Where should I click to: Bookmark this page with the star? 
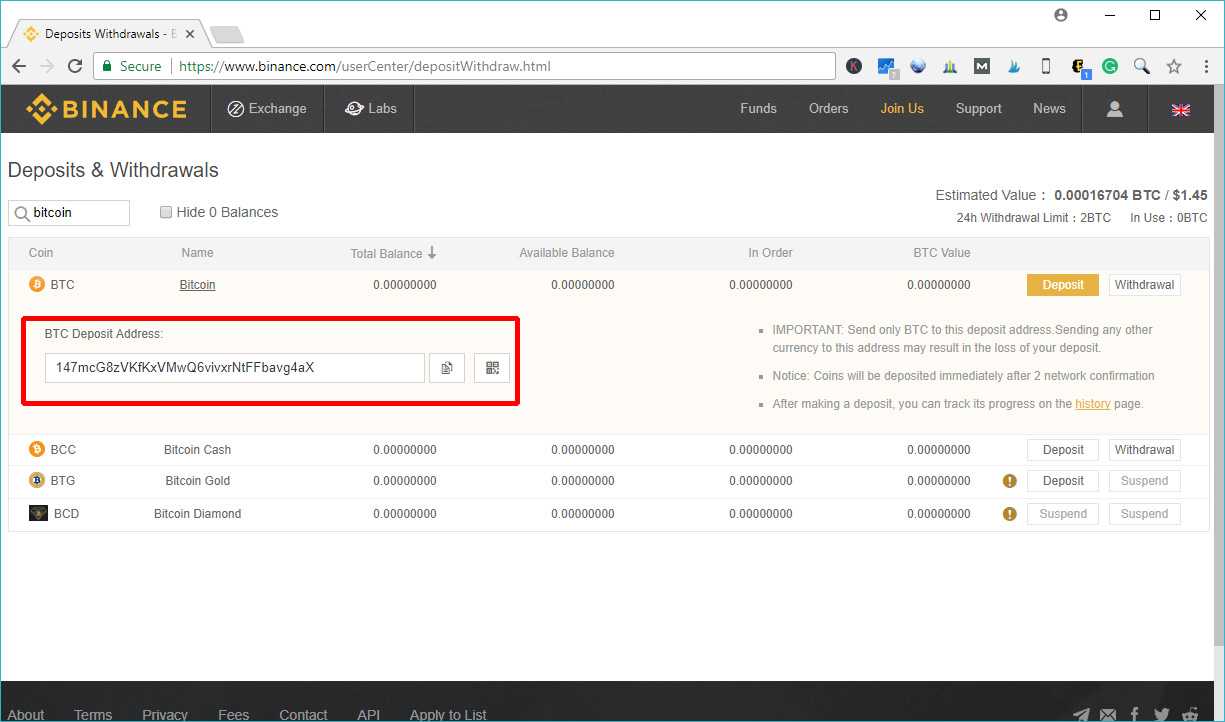tap(1173, 66)
